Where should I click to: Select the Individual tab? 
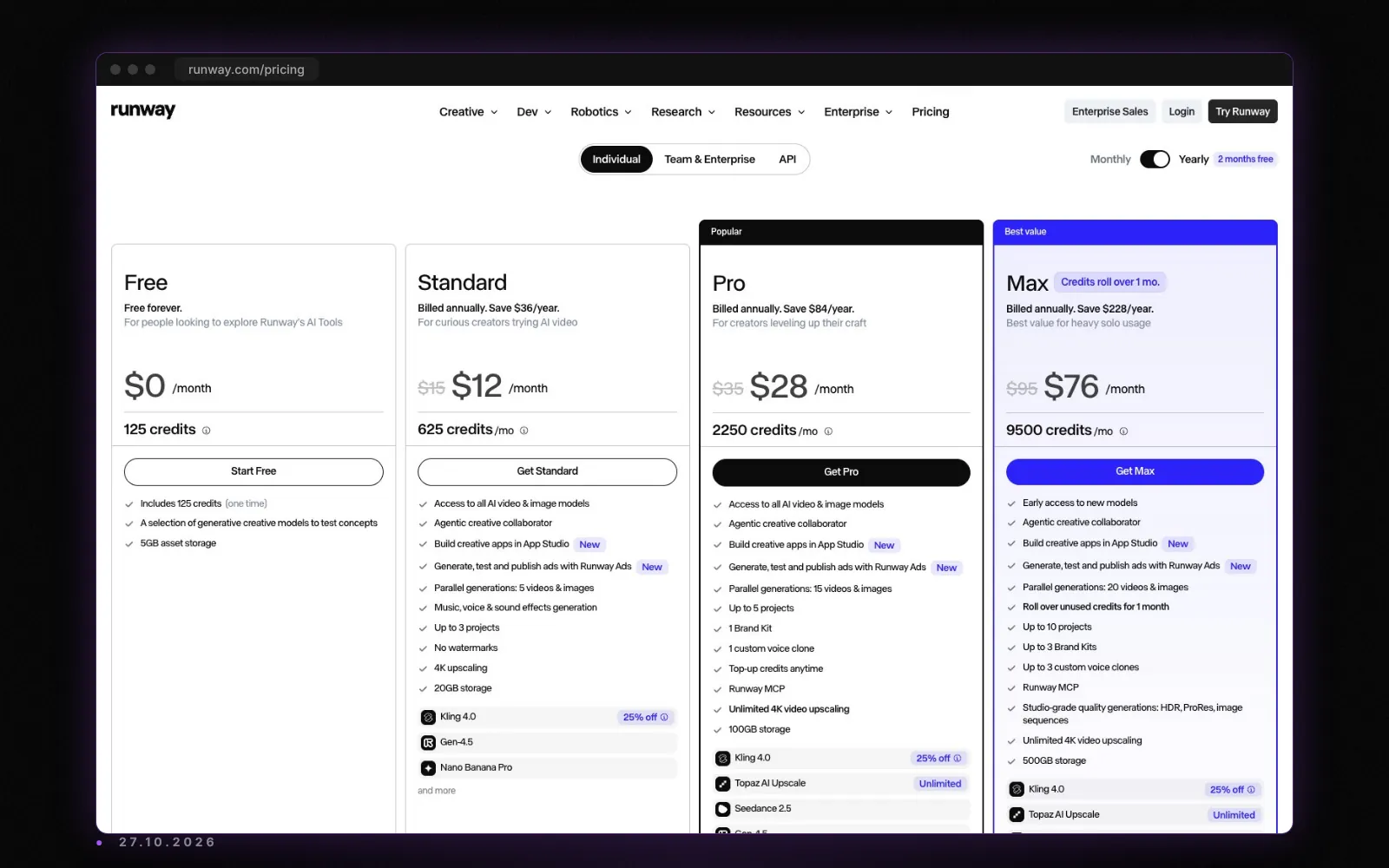[x=616, y=159]
